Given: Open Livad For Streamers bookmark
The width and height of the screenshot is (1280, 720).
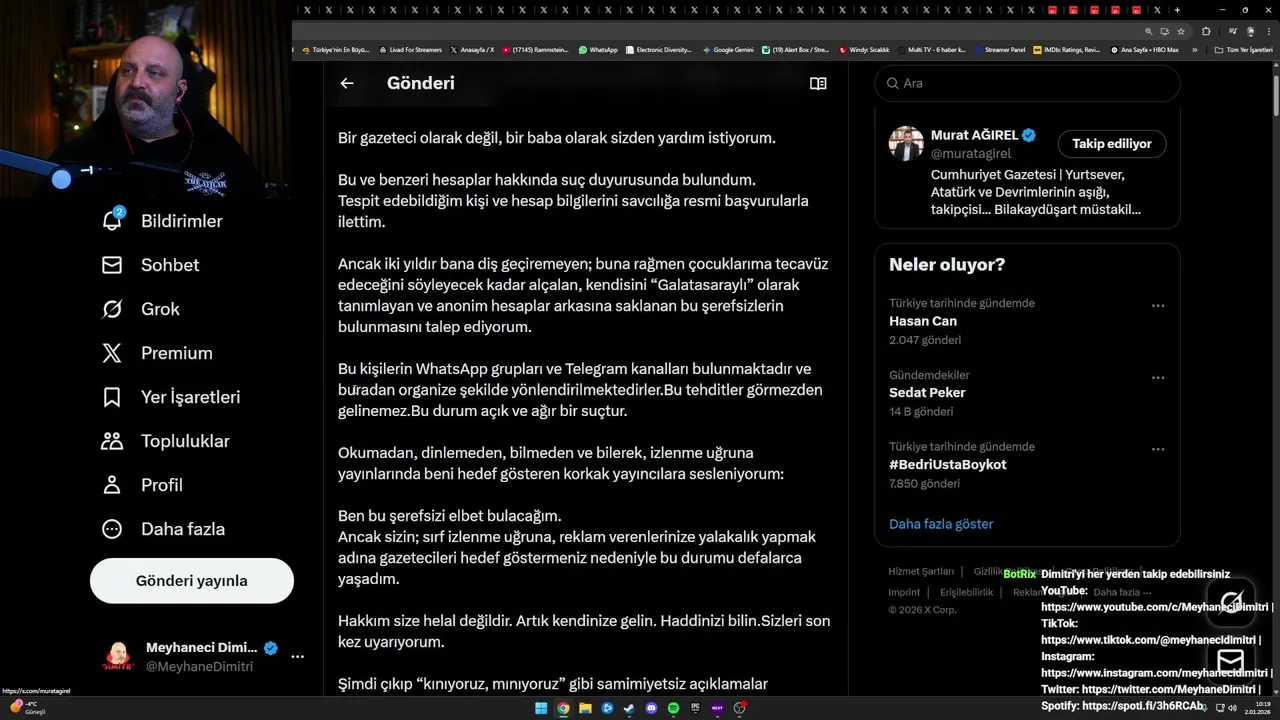Looking at the screenshot, I should coord(410,50).
